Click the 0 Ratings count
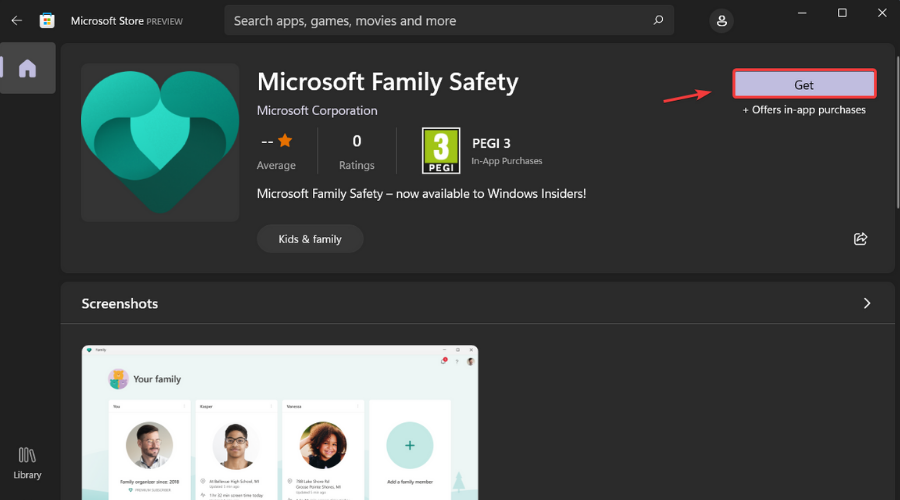This screenshot has height=500, width=900. click(x=356, y=152)
